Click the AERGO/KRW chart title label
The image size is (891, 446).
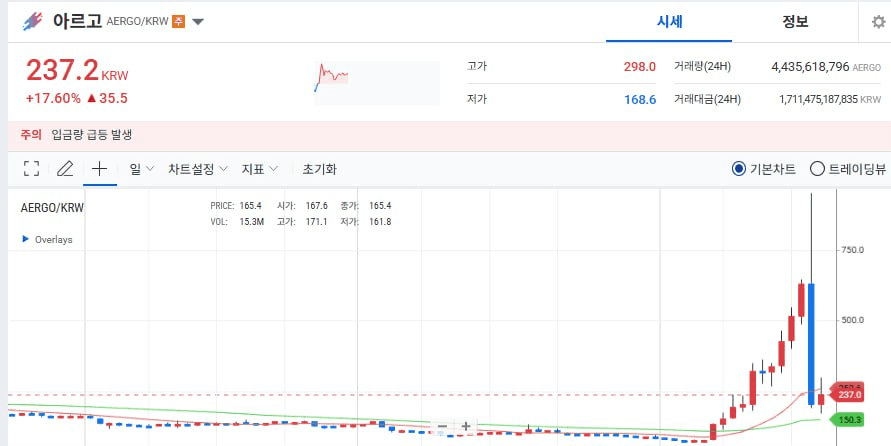point(52,207)
